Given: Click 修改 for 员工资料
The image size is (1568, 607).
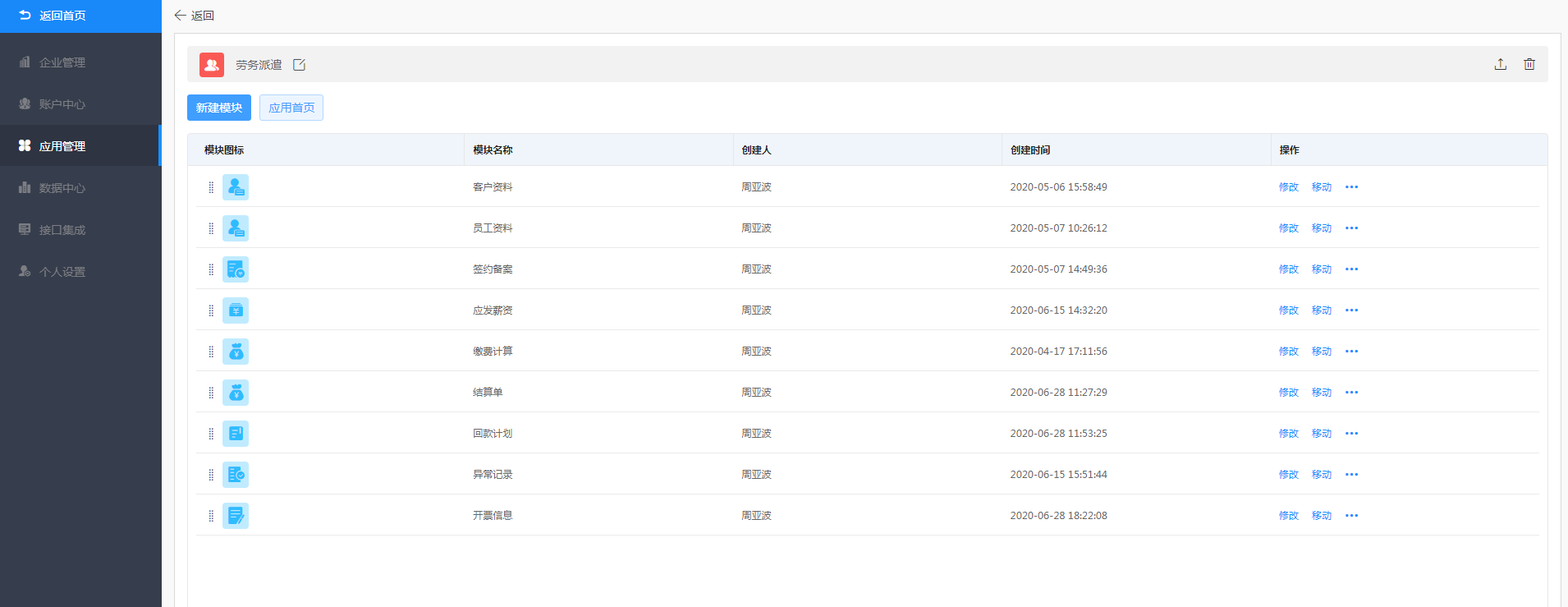Looking at the screenshot, I should coord(1289,228).
